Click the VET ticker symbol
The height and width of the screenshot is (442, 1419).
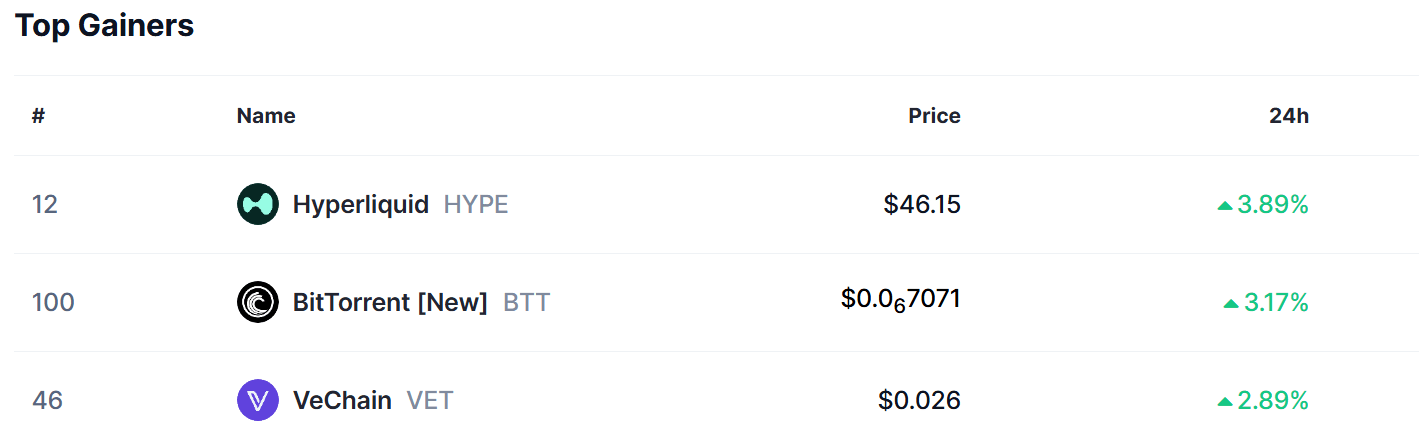[x=430, y=400]
